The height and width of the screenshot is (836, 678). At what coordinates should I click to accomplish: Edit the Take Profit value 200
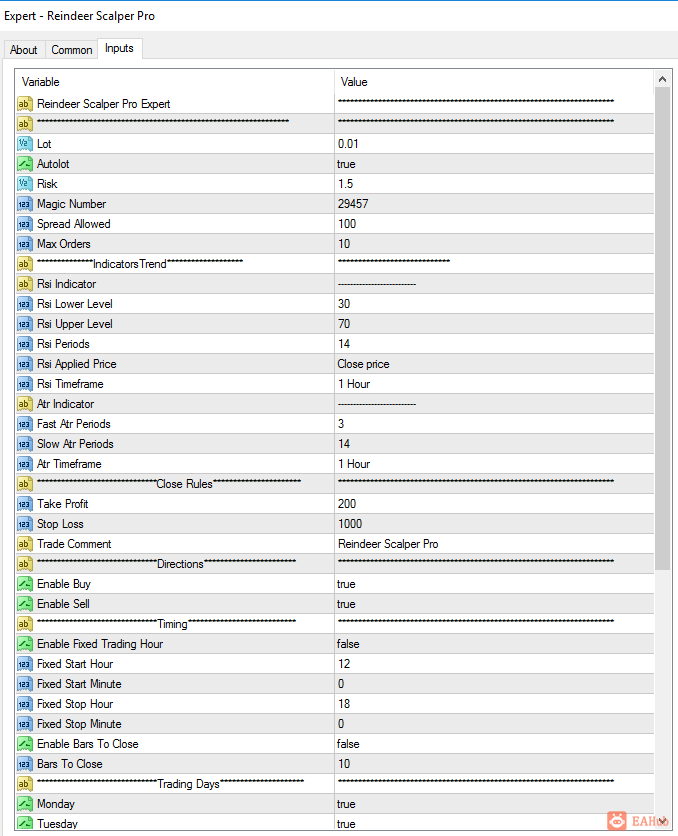tap(494, 504)
